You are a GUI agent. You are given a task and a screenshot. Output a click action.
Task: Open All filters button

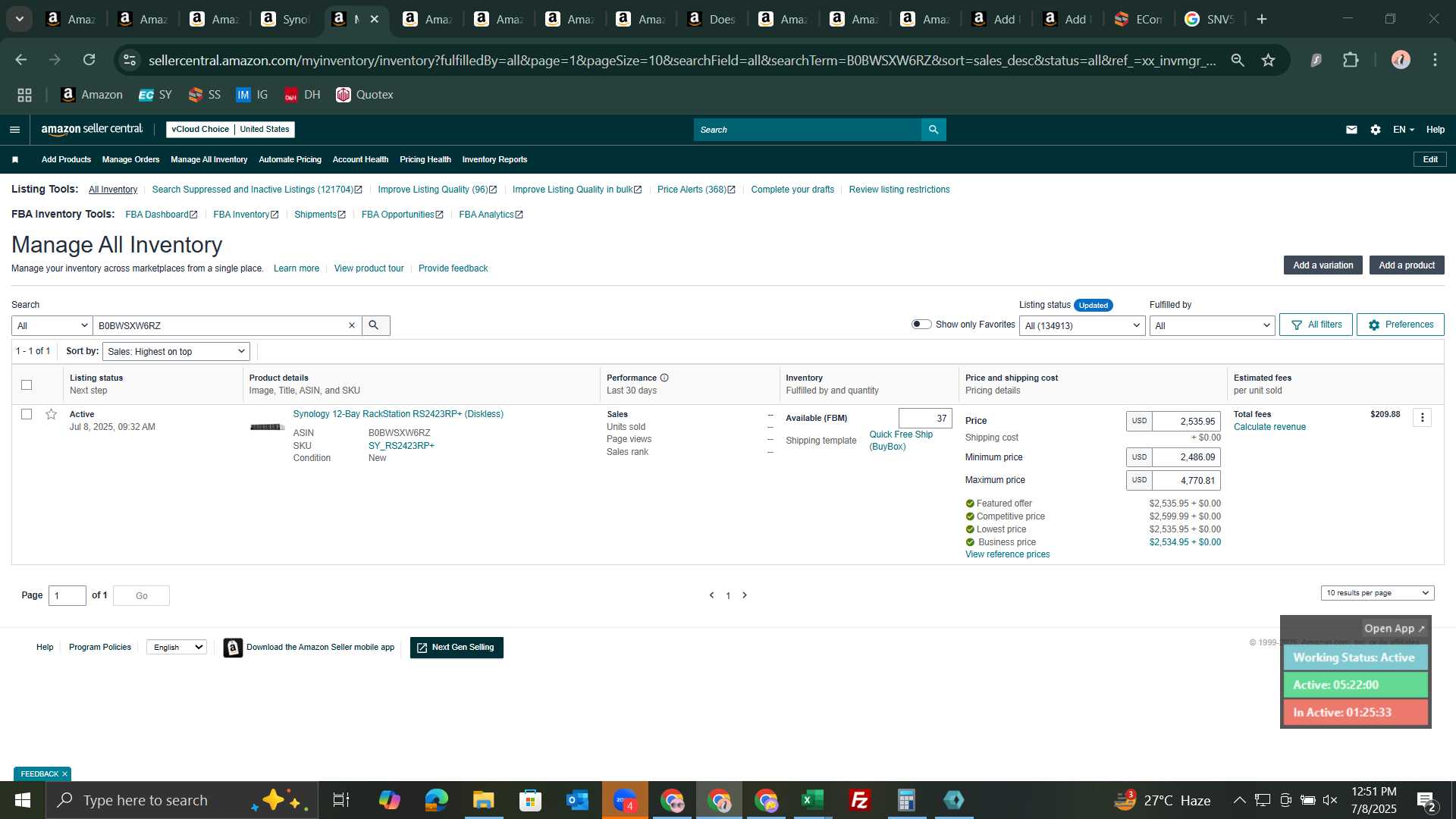pyautogui.click(x=1316, y=325)
